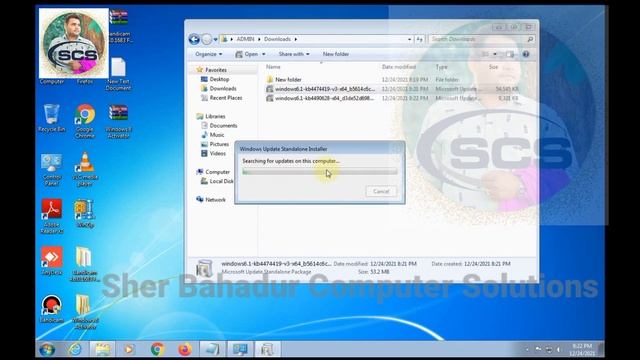Screen dimensions: 640x360
Task: Sort by Date modified column header
Action: [x=398, y=67]
